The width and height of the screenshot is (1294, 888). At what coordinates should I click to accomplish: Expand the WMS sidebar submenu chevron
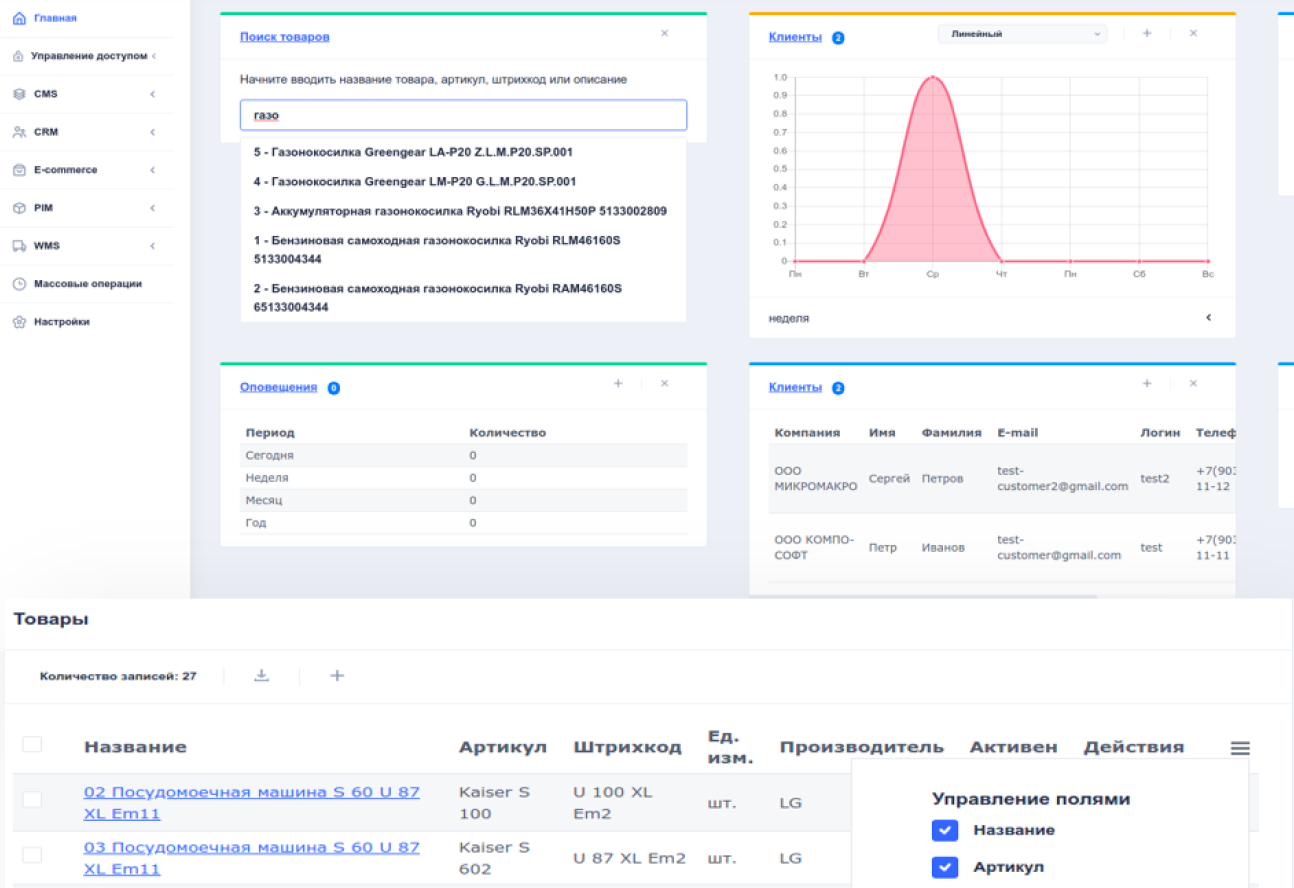point(153,246)
